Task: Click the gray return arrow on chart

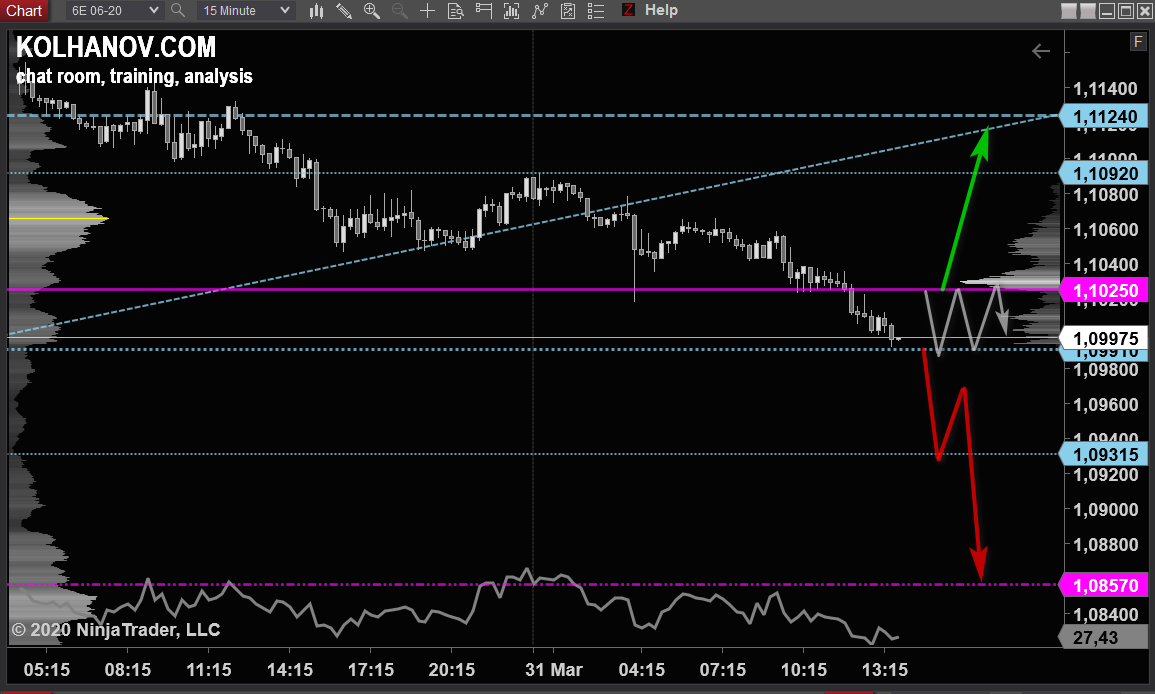Action: point(1041,51)
